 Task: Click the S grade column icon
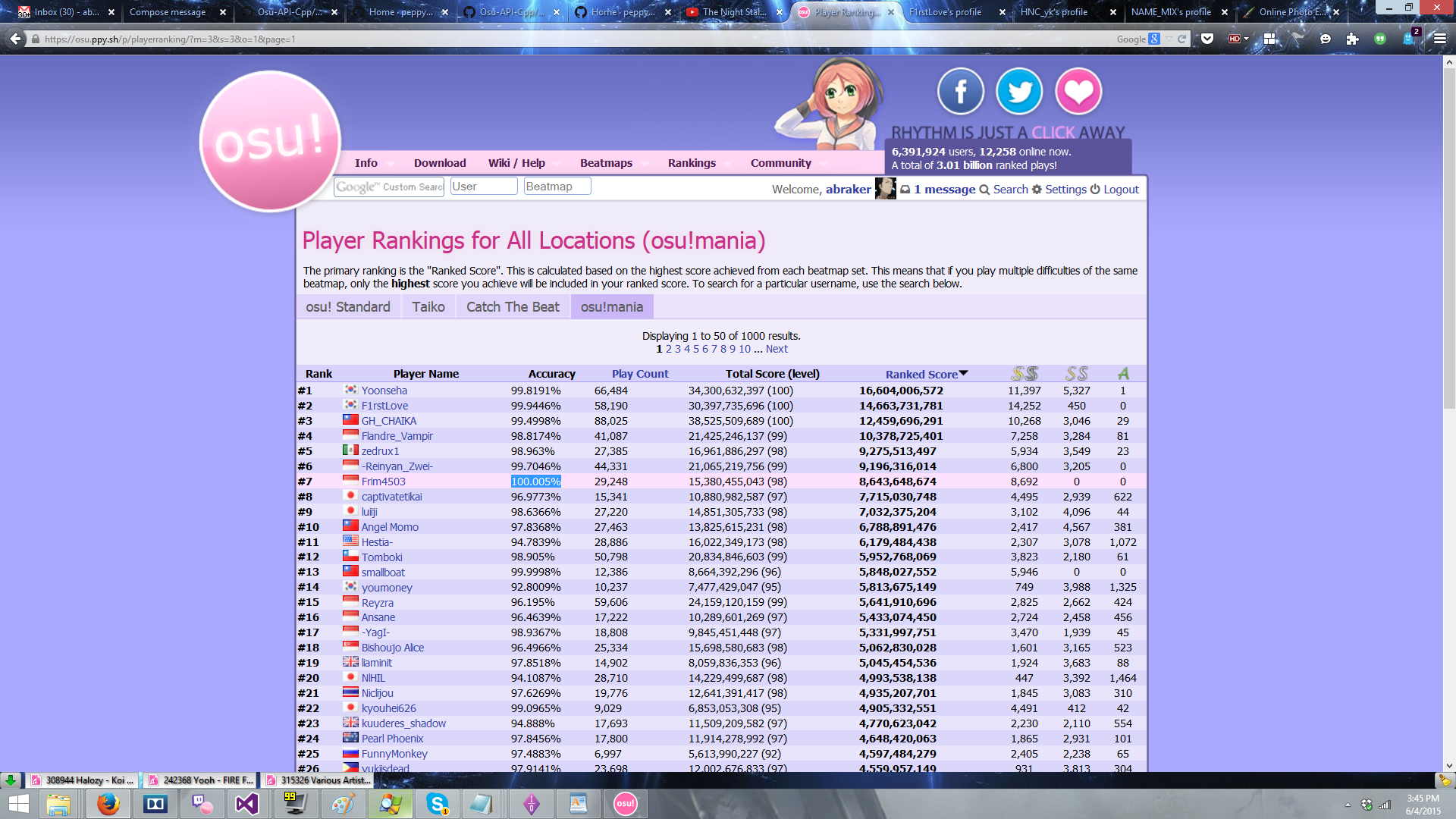coord(1076,373)
